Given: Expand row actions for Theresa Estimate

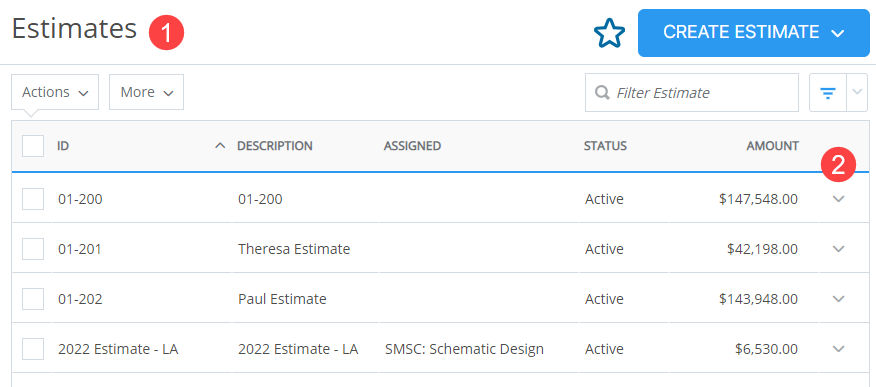Looking at the screenshot, I should tap(839, 249).
